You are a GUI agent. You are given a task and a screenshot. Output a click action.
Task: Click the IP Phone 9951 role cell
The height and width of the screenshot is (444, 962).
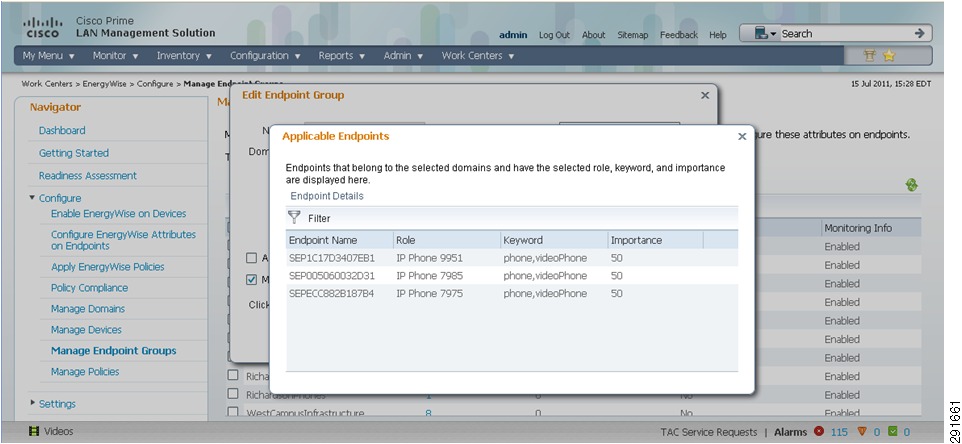point(429,258)
